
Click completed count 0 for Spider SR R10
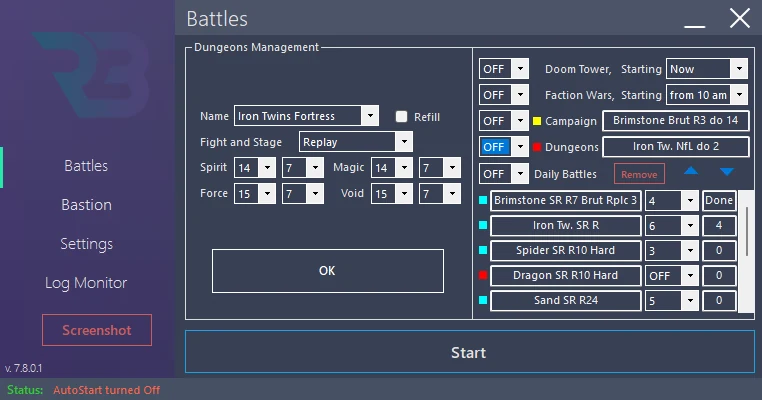[719, 250]
